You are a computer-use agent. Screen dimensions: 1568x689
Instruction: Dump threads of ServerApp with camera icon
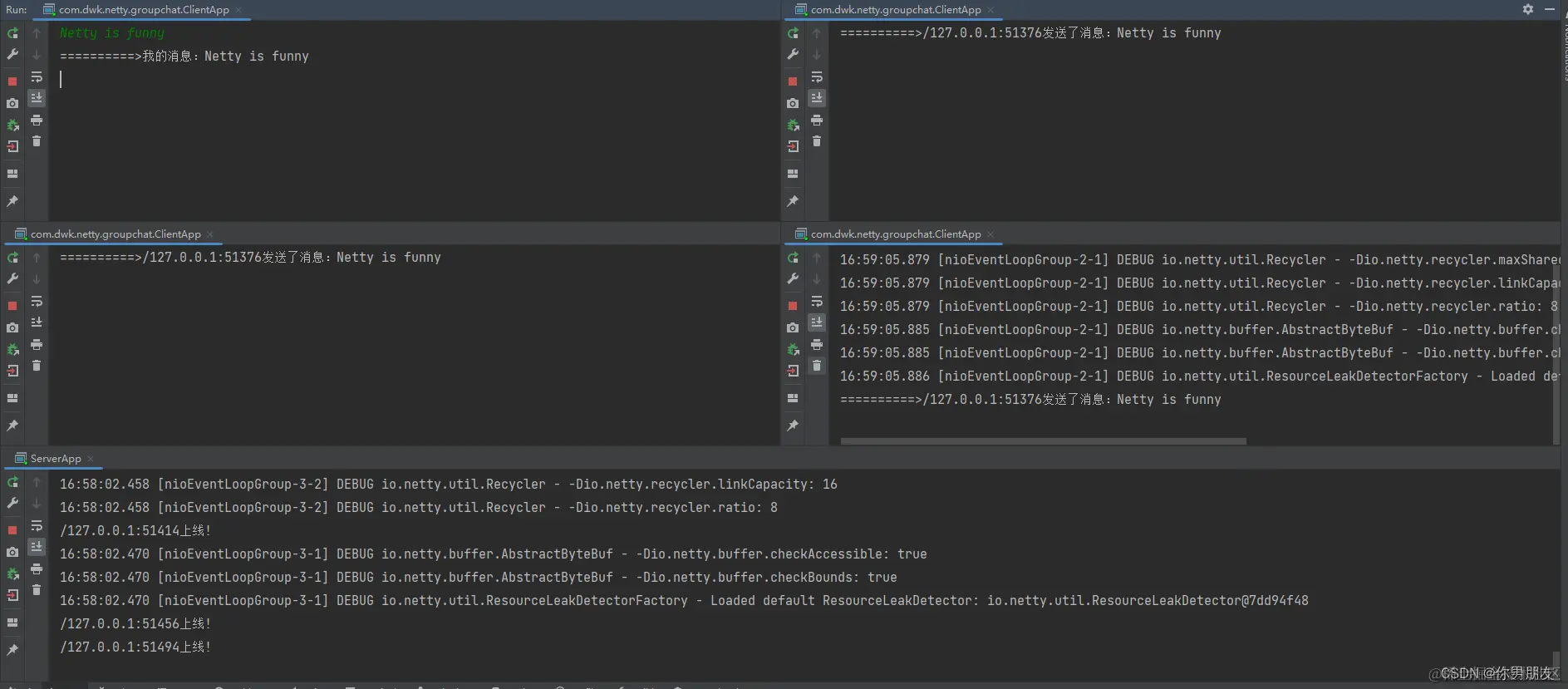click(x=12, y=552)
